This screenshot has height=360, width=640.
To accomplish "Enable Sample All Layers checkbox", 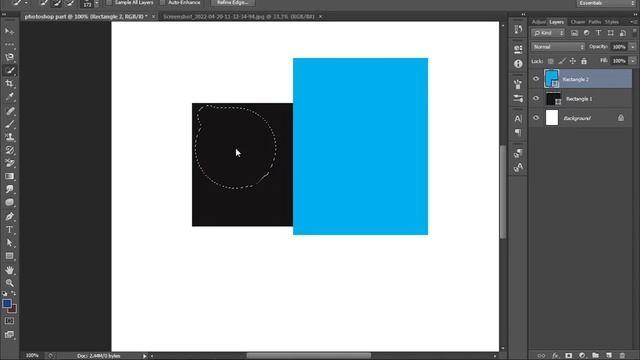I will coord(109,2).
